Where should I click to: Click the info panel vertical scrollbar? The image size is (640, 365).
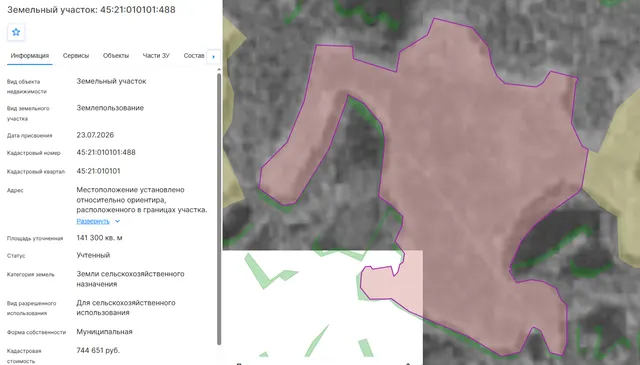[x=219, y=208]
